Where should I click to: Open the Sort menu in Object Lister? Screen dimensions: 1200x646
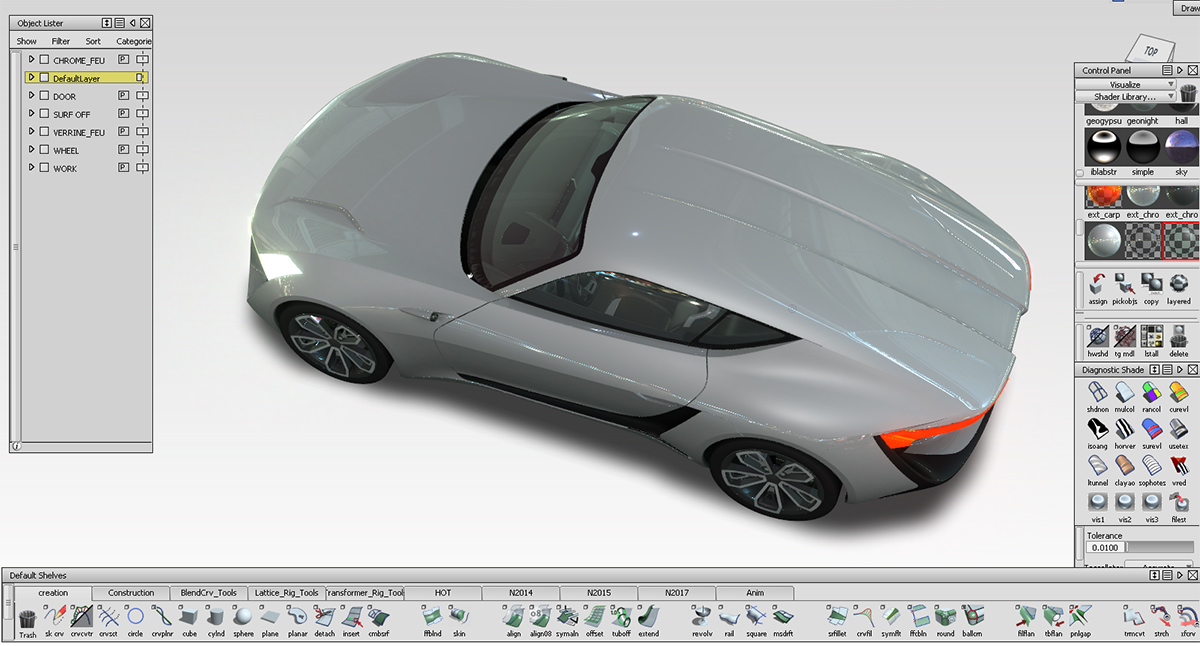[93, 41]
